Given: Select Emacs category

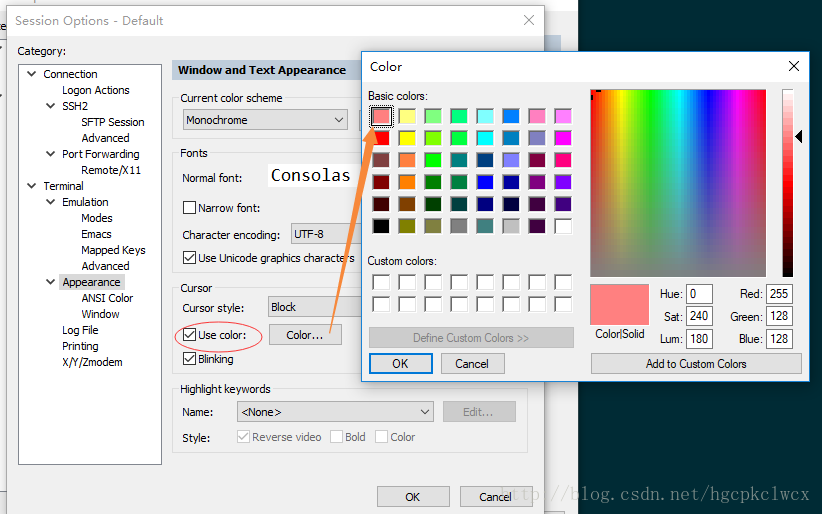Looking at the screenshot, I should click(96, 234).
